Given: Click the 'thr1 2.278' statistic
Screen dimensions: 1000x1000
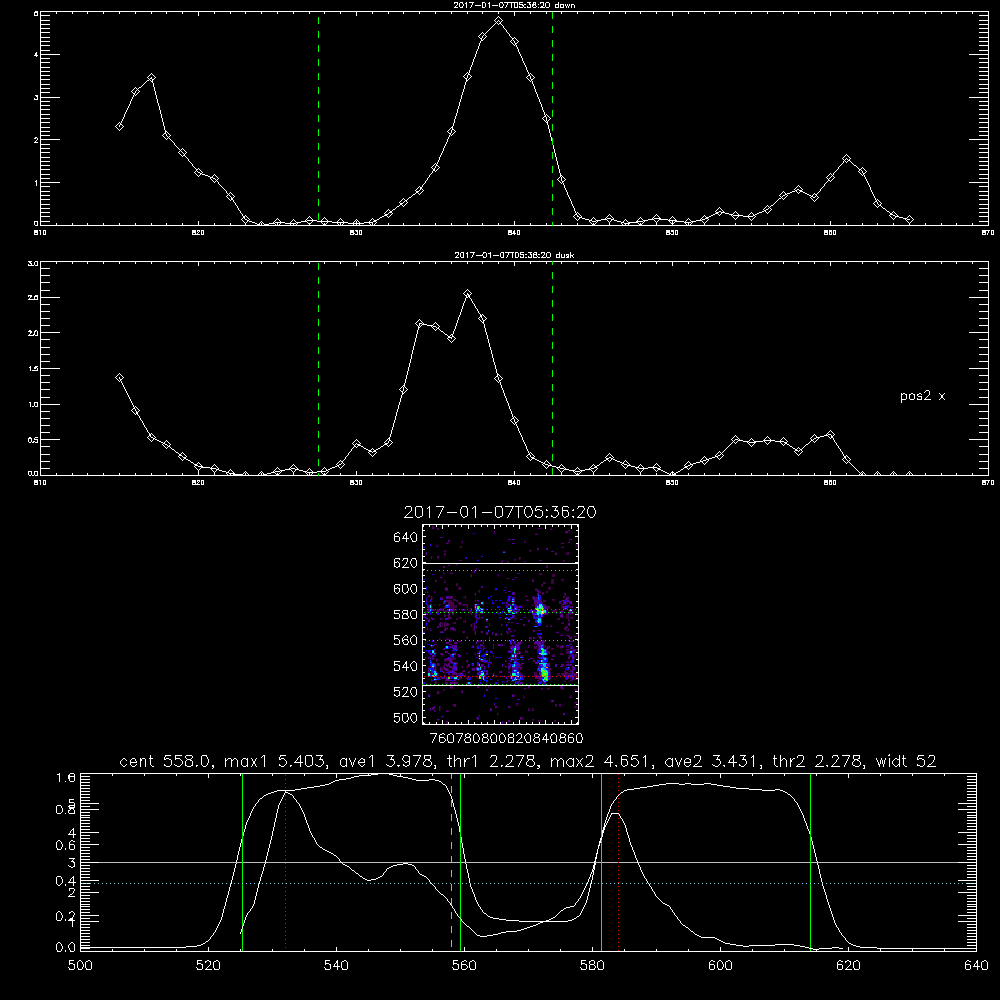Looking at the screenshot, I should pos(493,761).
